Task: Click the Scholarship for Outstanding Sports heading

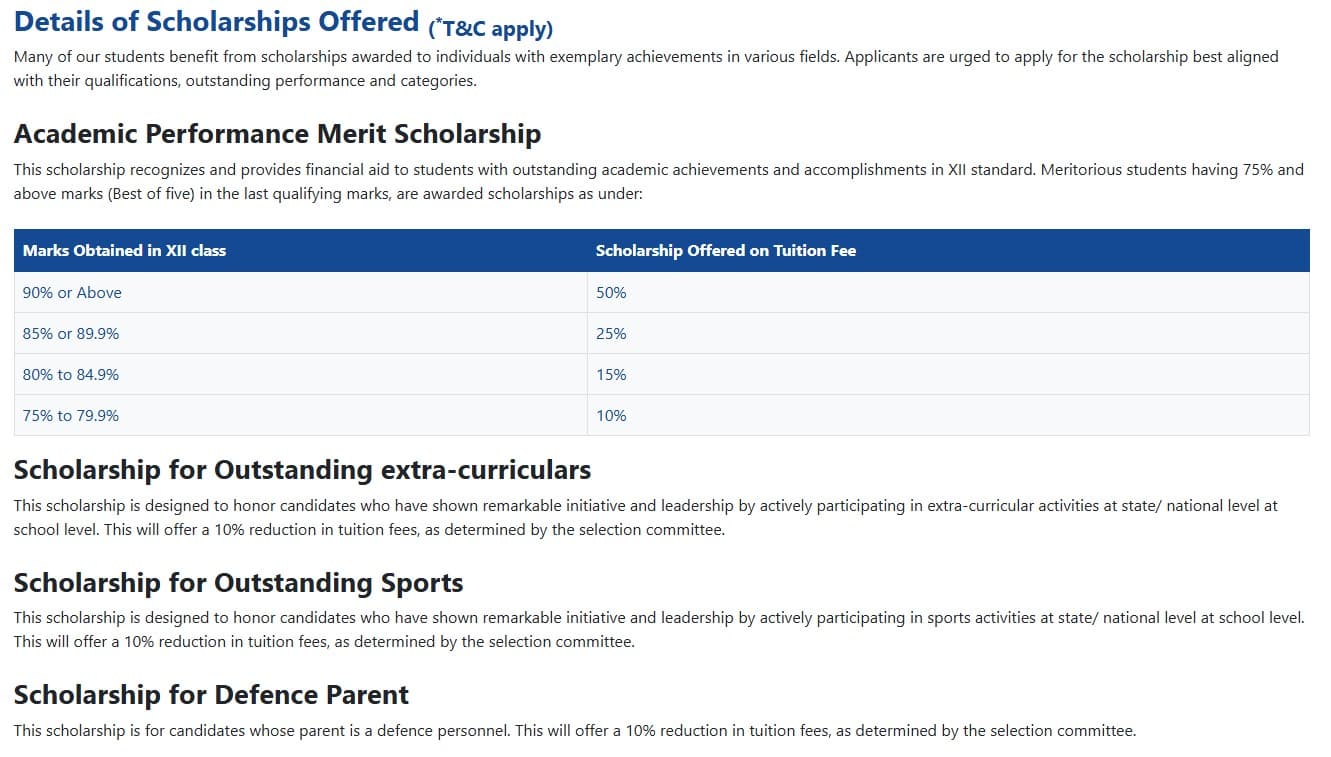Action: tap(238, 583)
